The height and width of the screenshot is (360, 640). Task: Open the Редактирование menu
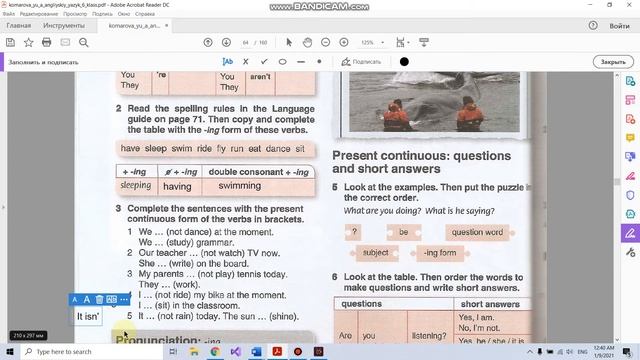39,14
